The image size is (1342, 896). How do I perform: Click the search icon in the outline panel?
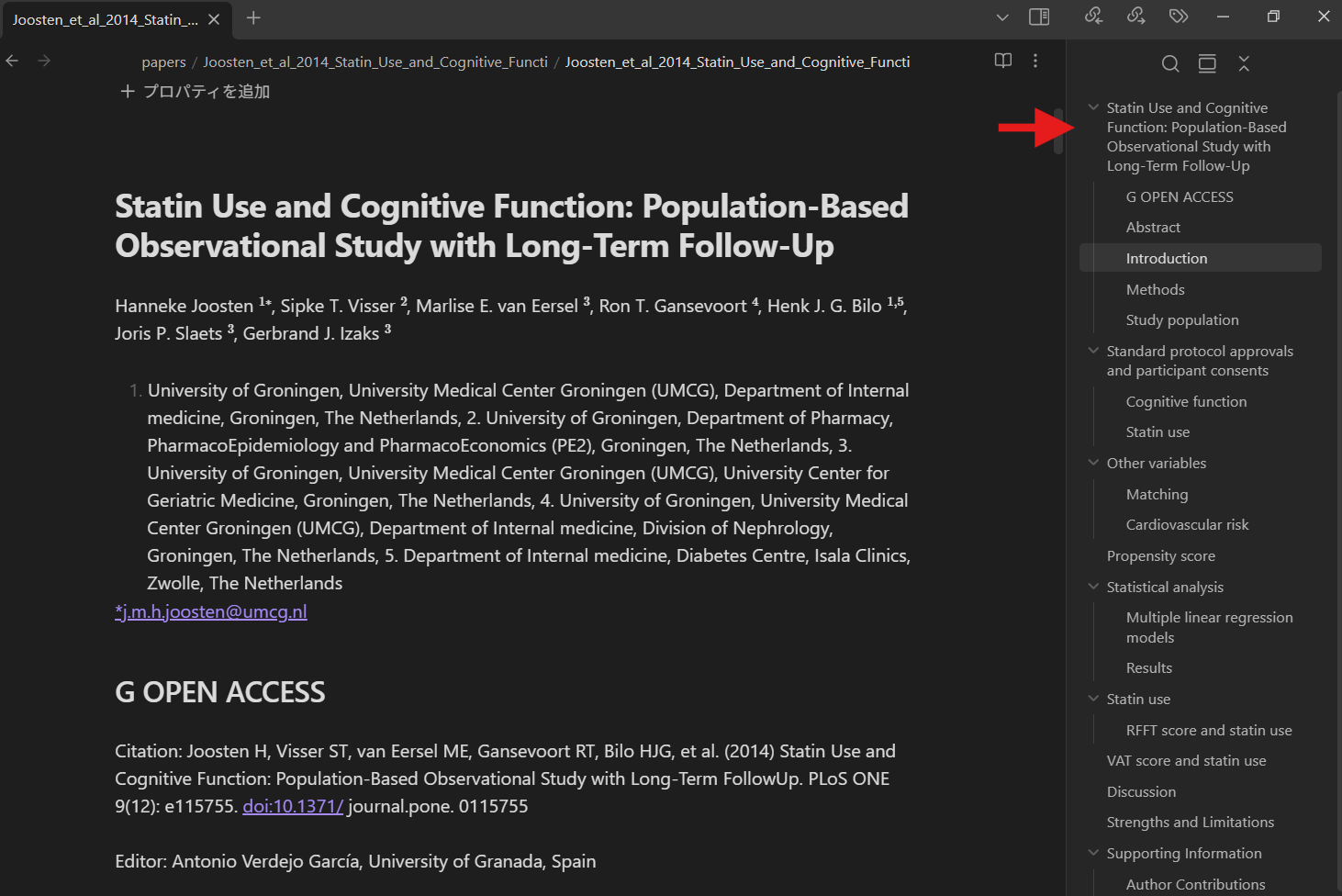[1170, 63]
